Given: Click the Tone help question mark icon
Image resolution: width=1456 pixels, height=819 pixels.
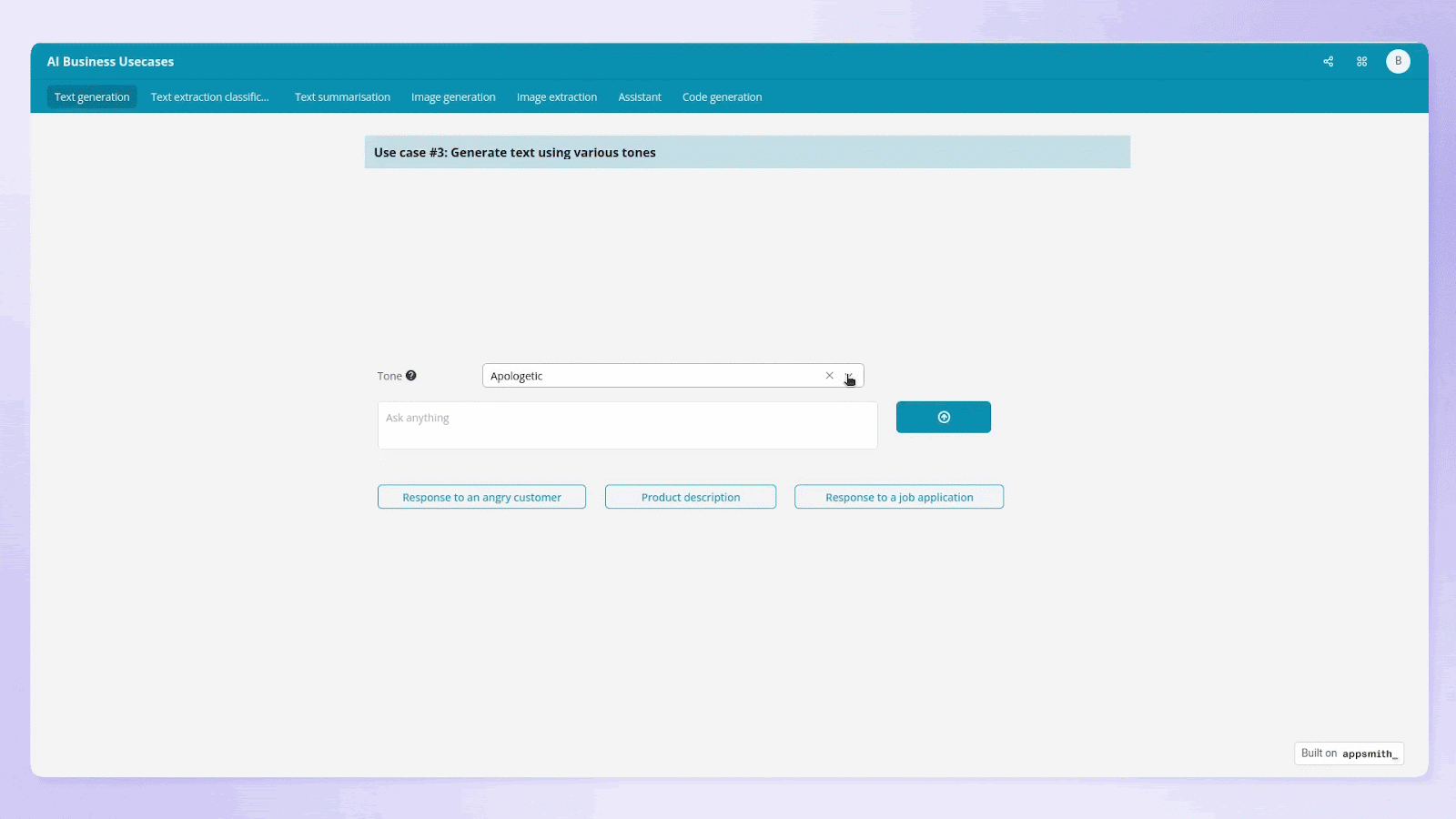Looking at the screenshot, I should click(411, 376).
